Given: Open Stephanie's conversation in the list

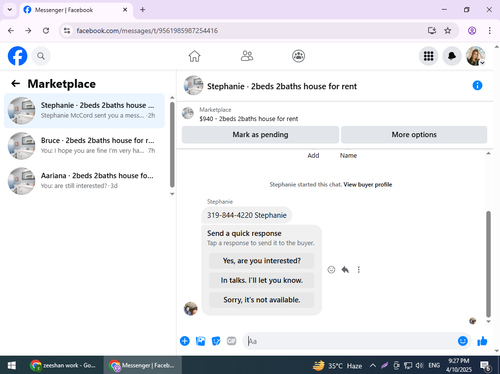Looking at the screenshot, I should tap(84, 111).
